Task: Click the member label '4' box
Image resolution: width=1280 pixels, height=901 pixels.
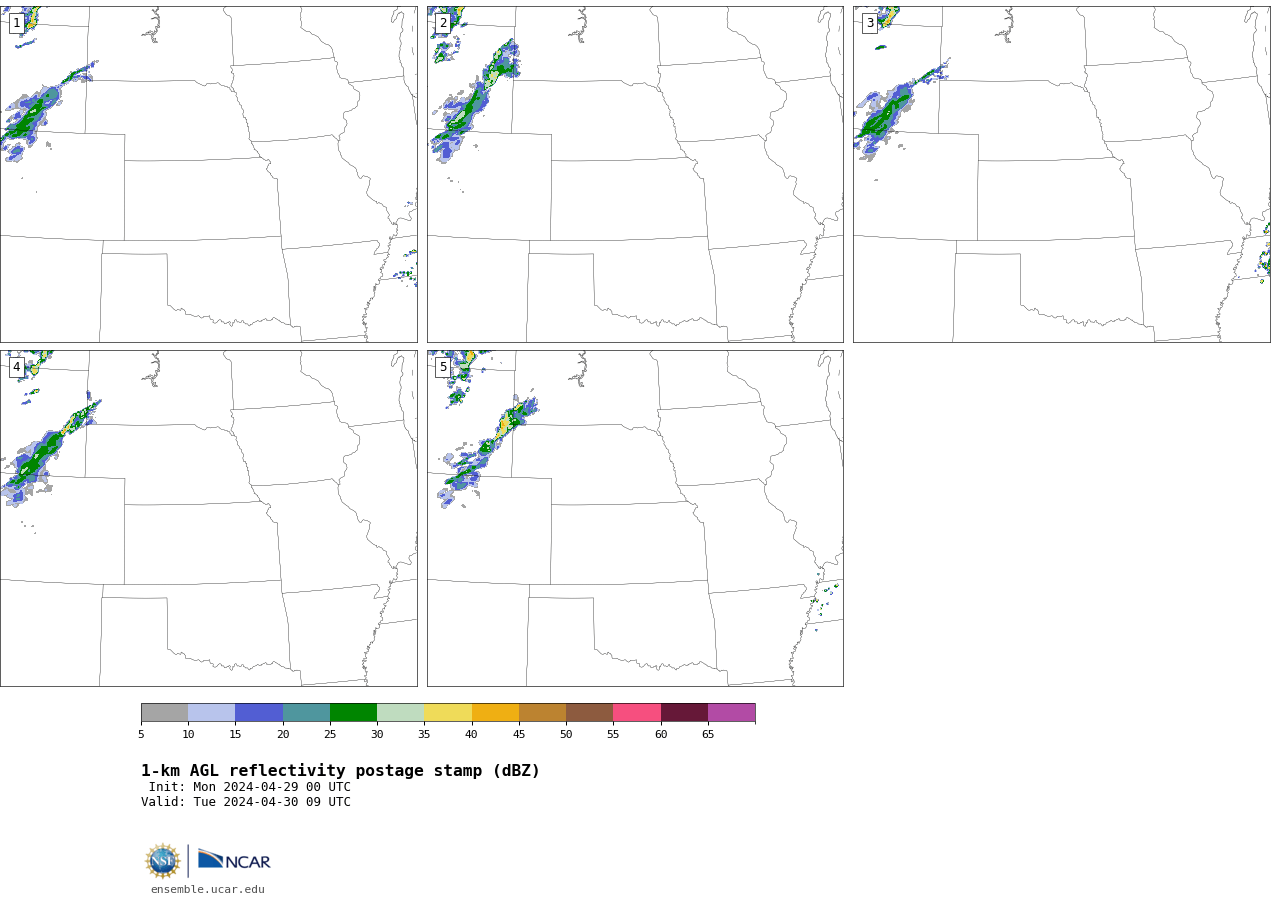Action: 16,367
